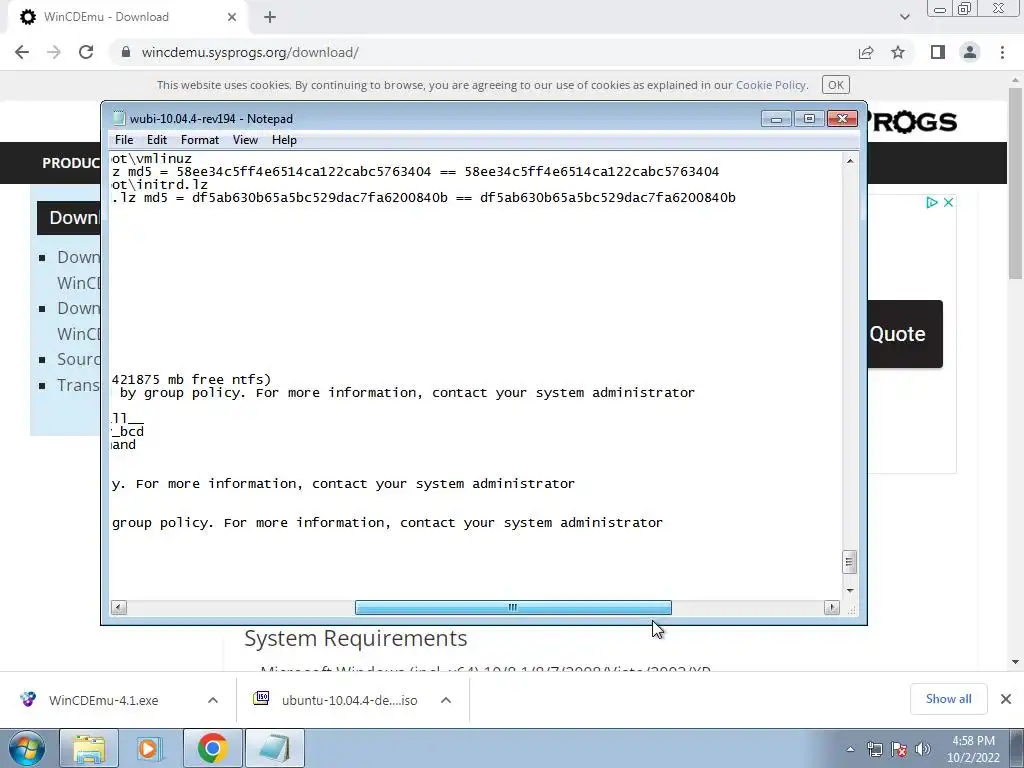Open Chrome's side panel icon
This screenshot has height=768, width=1024.
click(x=938, y=52)
